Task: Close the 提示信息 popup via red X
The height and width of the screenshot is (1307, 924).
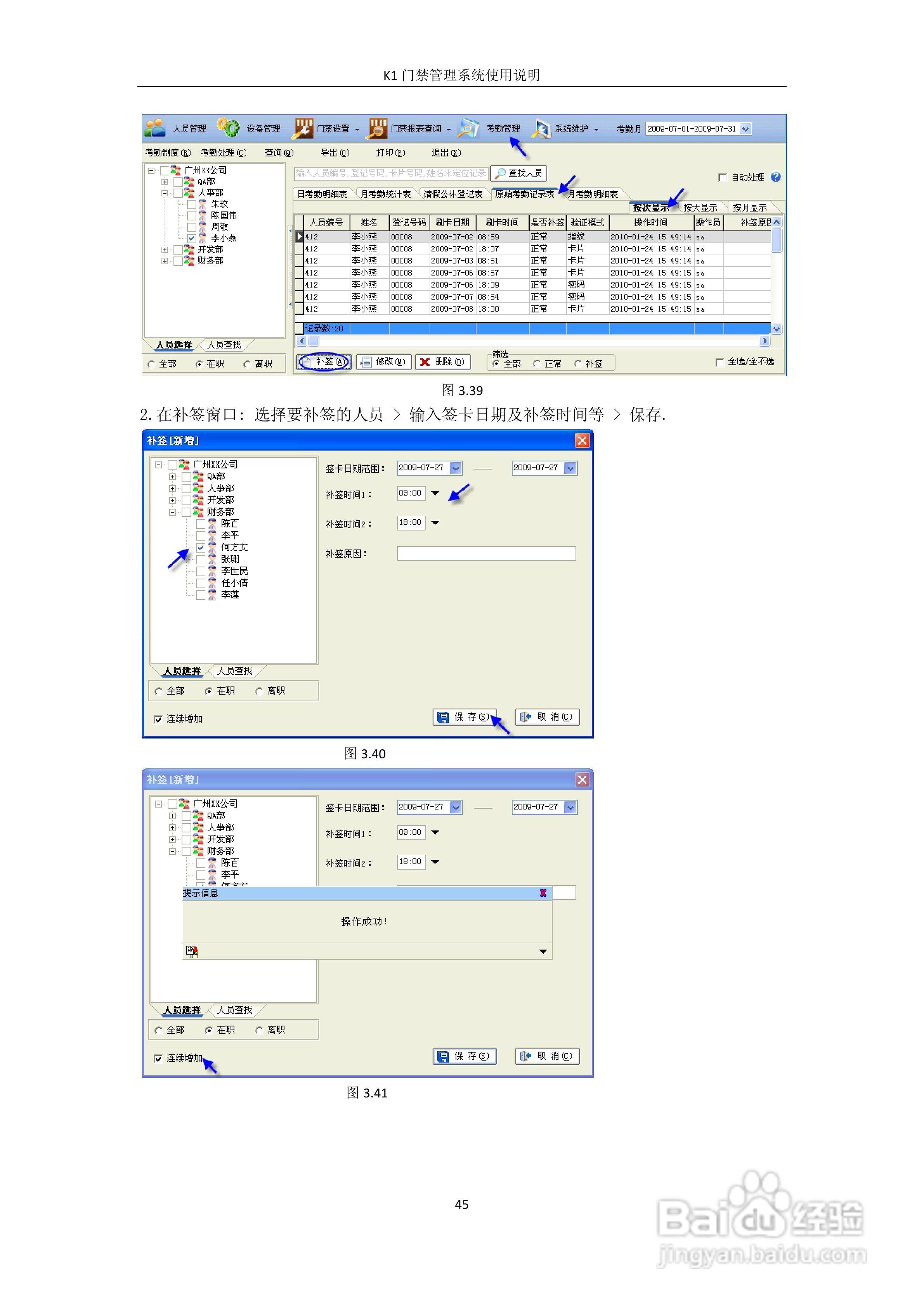Action: click(x=543, y=893)
